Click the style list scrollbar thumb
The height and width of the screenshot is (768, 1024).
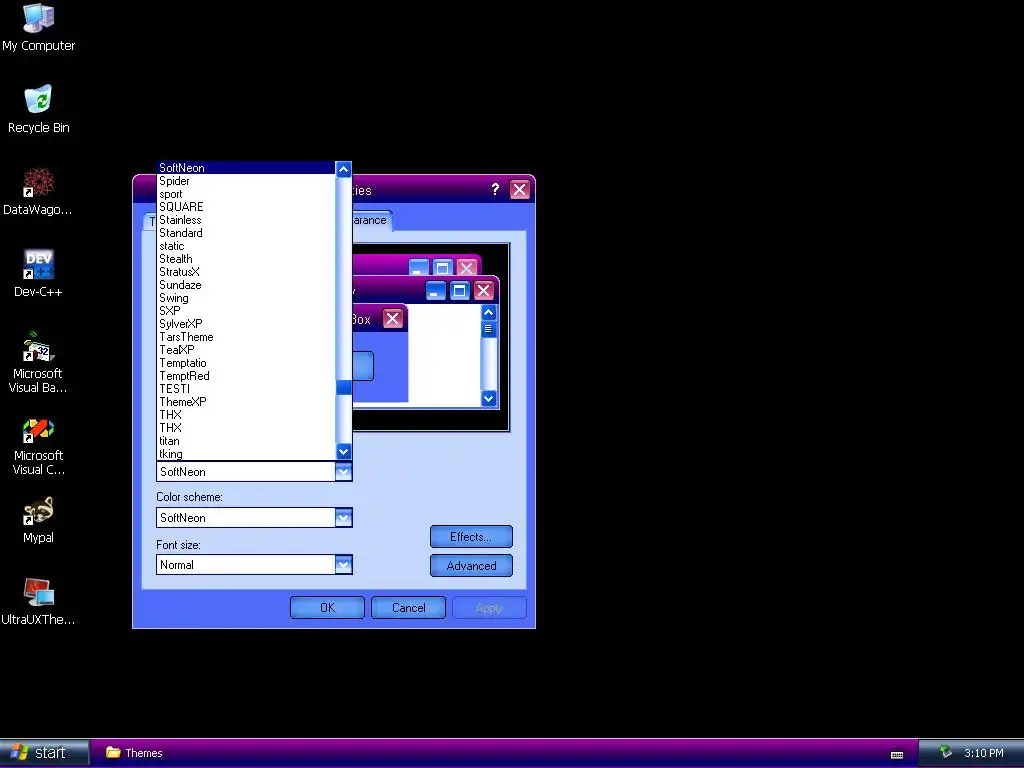[344, 388]
